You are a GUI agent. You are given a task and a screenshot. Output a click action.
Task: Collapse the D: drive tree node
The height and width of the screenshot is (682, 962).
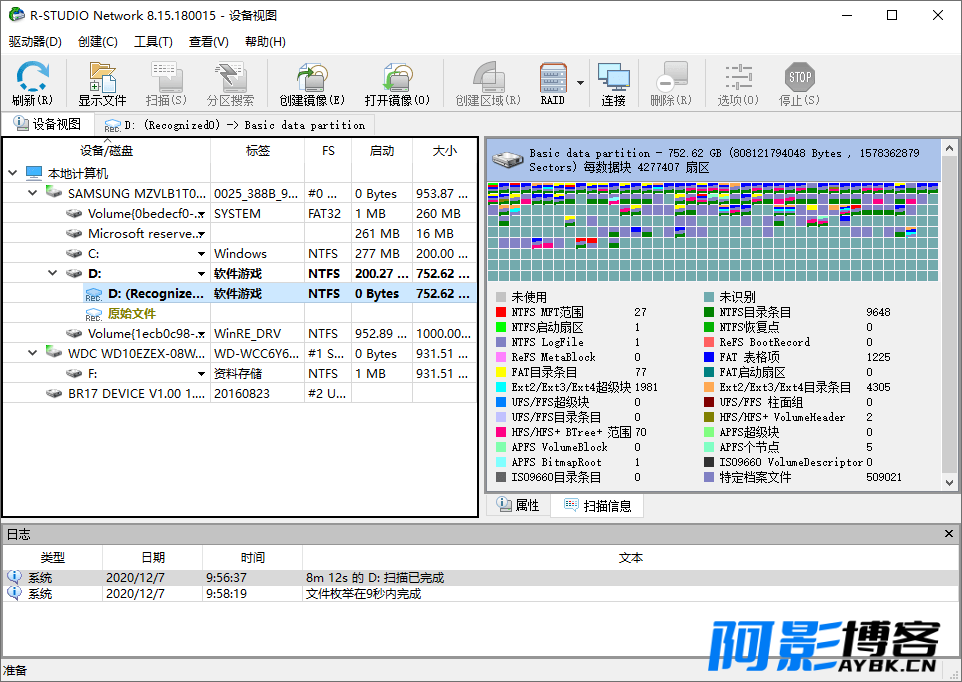tap(52, 273)
